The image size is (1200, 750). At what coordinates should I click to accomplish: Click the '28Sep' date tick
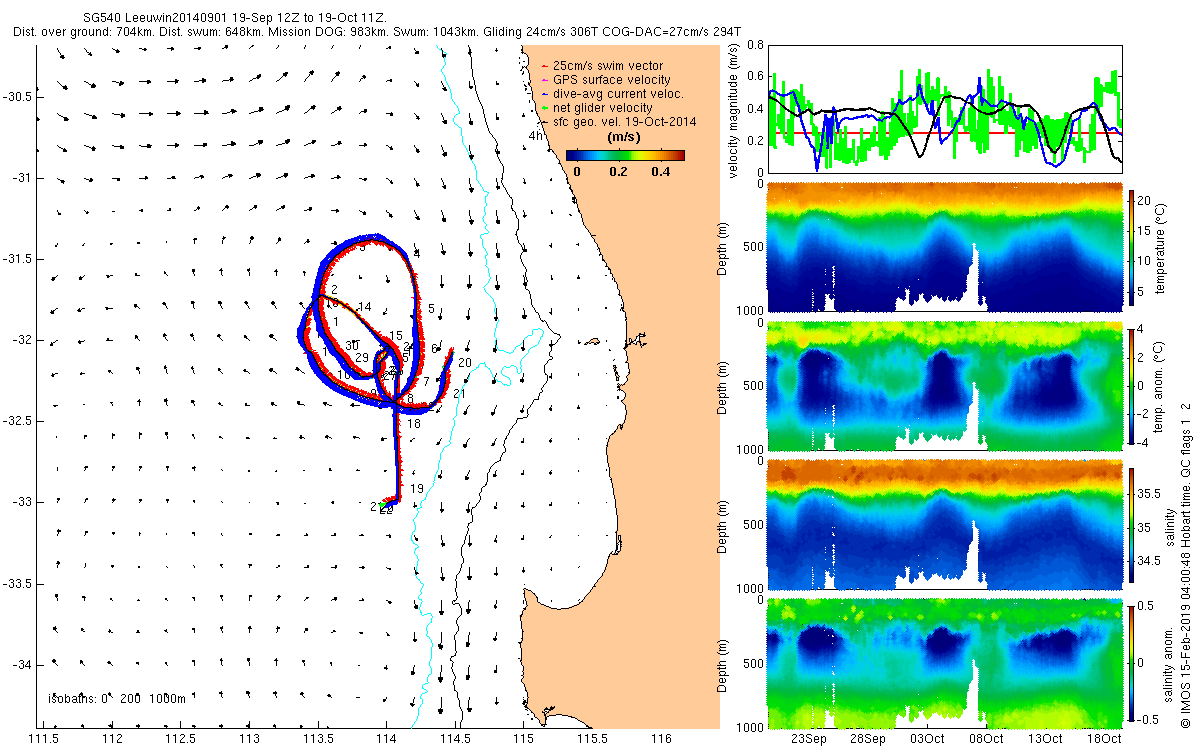pyautogui.click(x=868, y=738)
